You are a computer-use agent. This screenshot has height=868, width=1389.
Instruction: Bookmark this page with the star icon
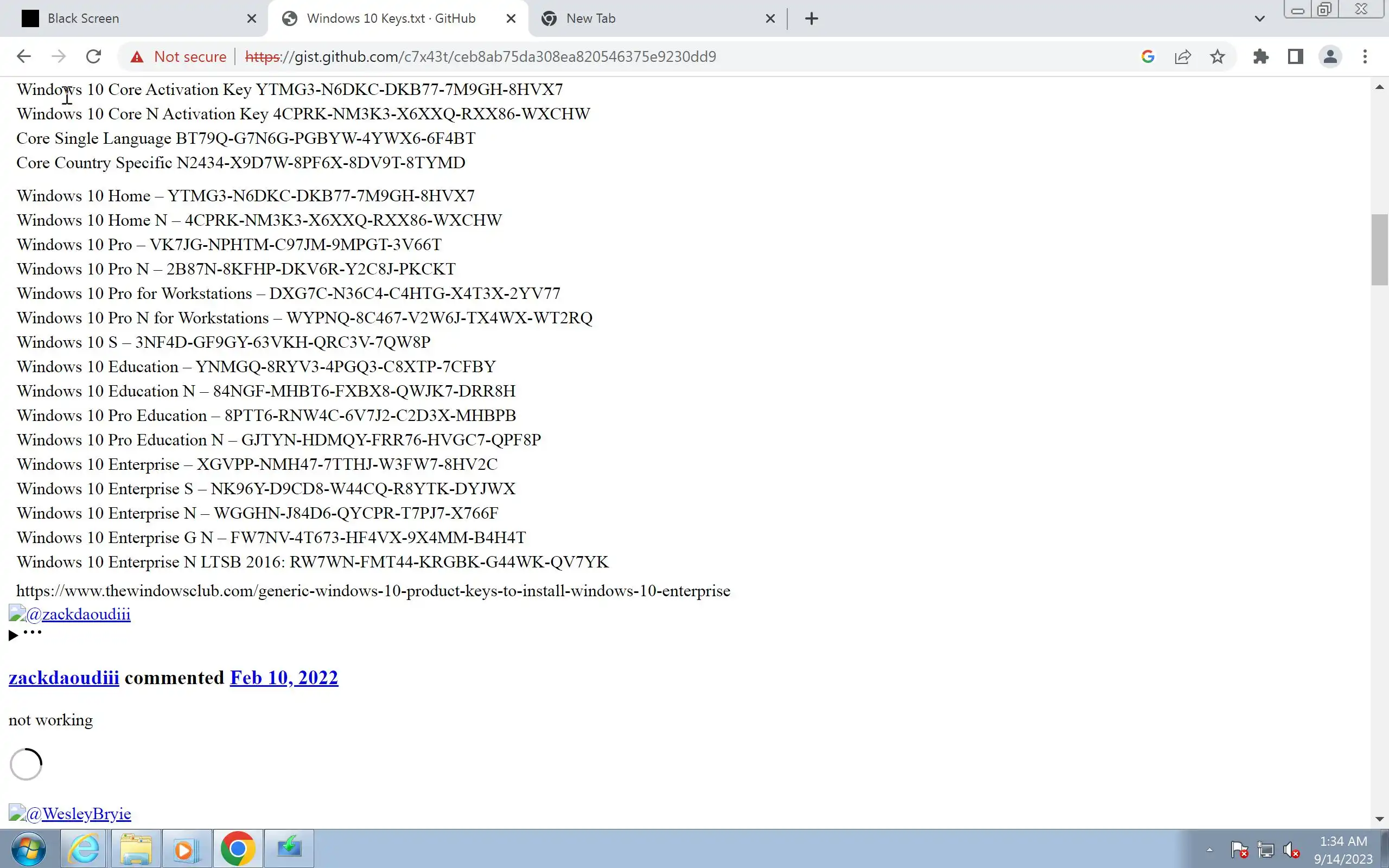pos(1218,56)
